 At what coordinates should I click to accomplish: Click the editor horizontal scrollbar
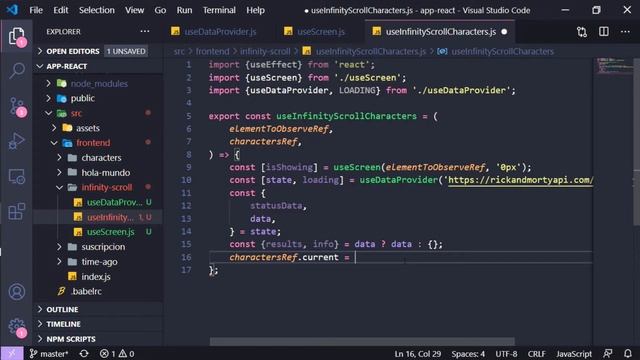tap(362, 341)
